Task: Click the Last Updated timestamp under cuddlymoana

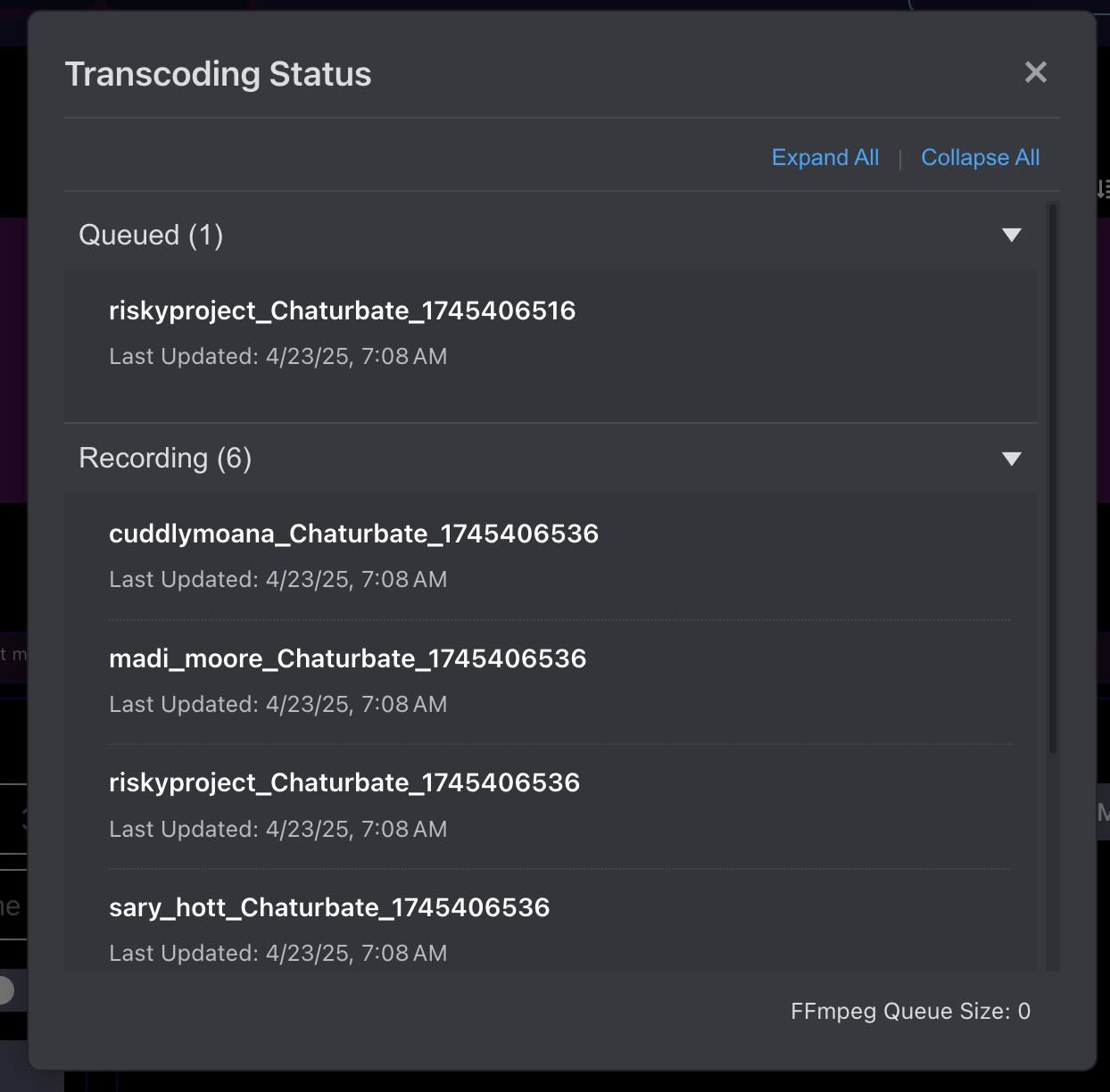Action: [277, 579]
